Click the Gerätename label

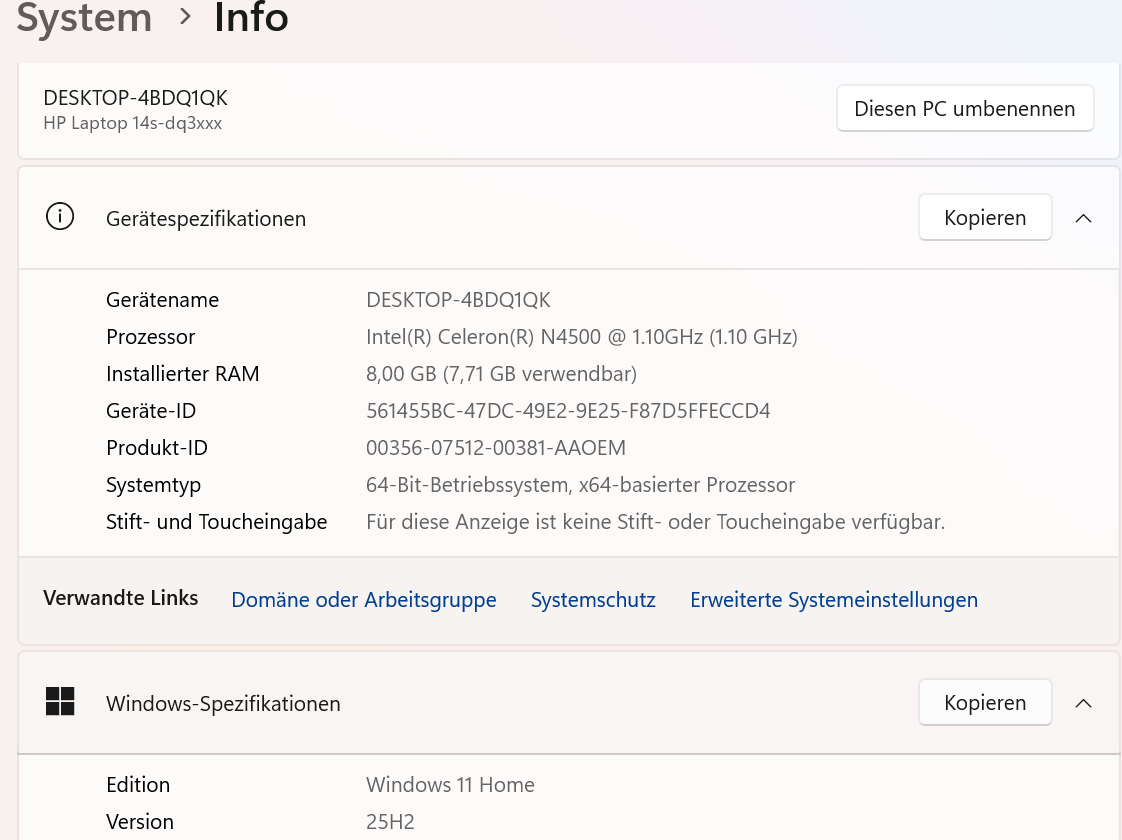(162, 300)
